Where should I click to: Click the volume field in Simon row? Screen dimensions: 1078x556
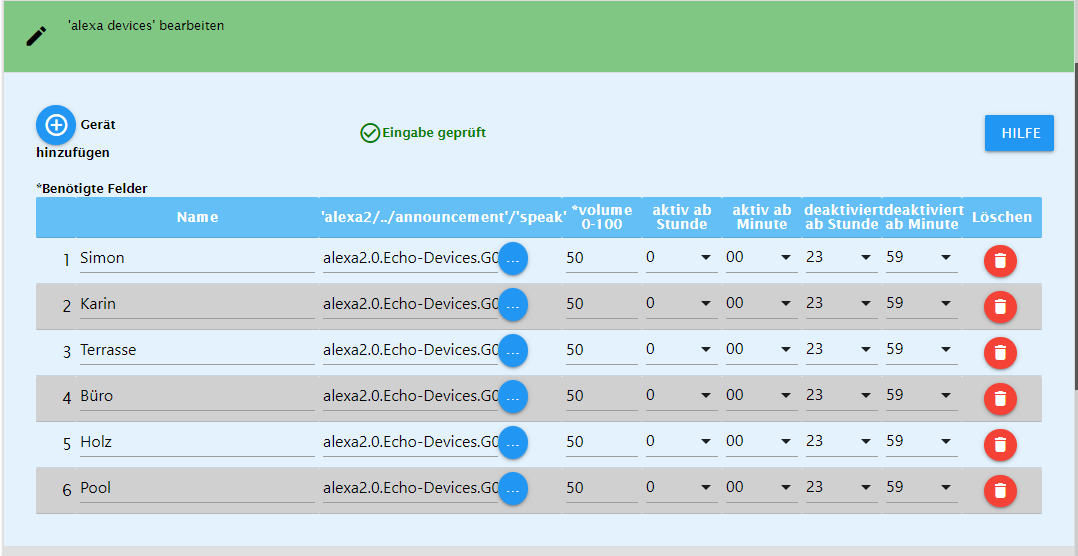[x=602, y=258]
